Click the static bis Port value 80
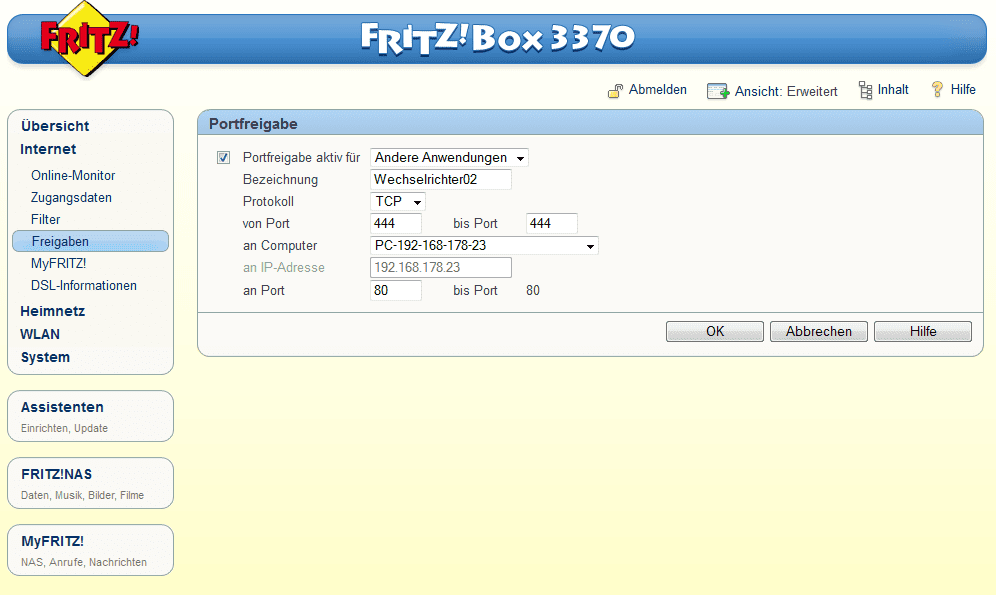This screenshot has width=996, height=595. pyautogui.click(x=533, y=290)
